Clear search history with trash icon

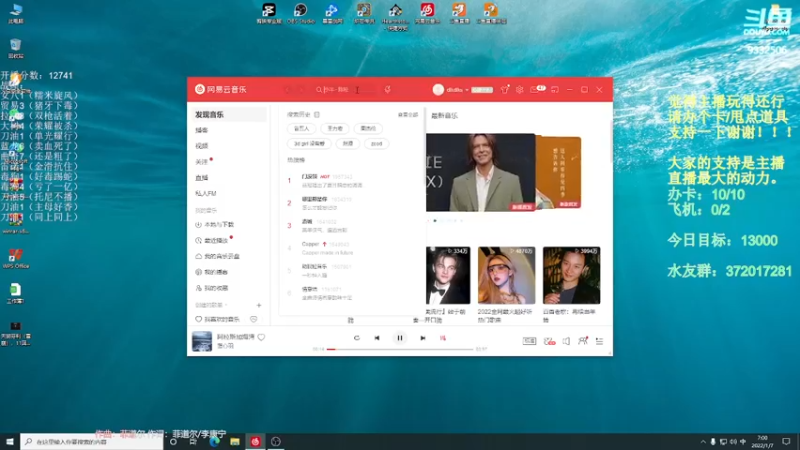click(x=317, y=115)
